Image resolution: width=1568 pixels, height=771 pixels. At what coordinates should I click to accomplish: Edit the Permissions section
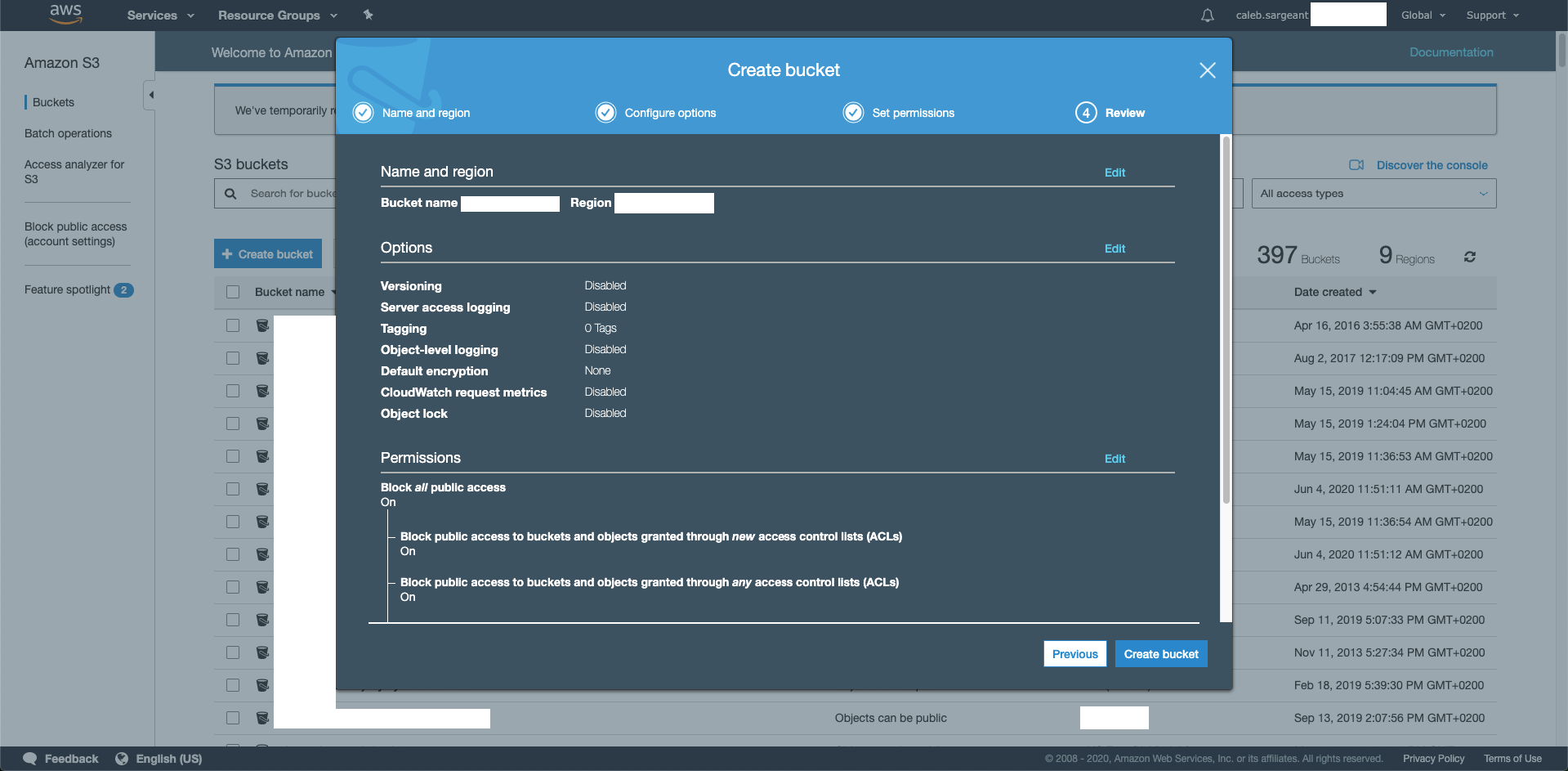(1115, 459)
